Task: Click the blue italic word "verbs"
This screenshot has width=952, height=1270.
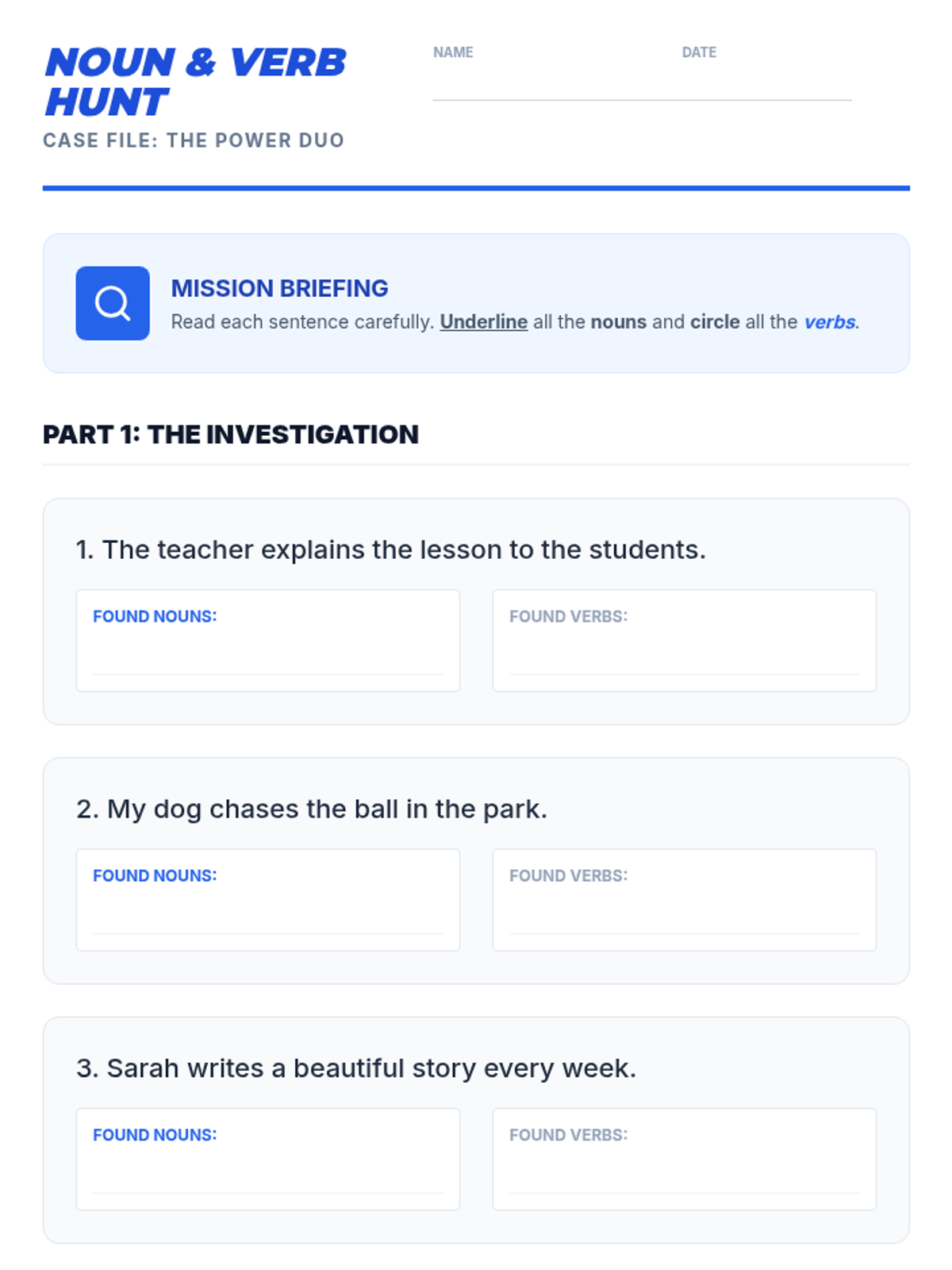Action: tap(829, 321)
